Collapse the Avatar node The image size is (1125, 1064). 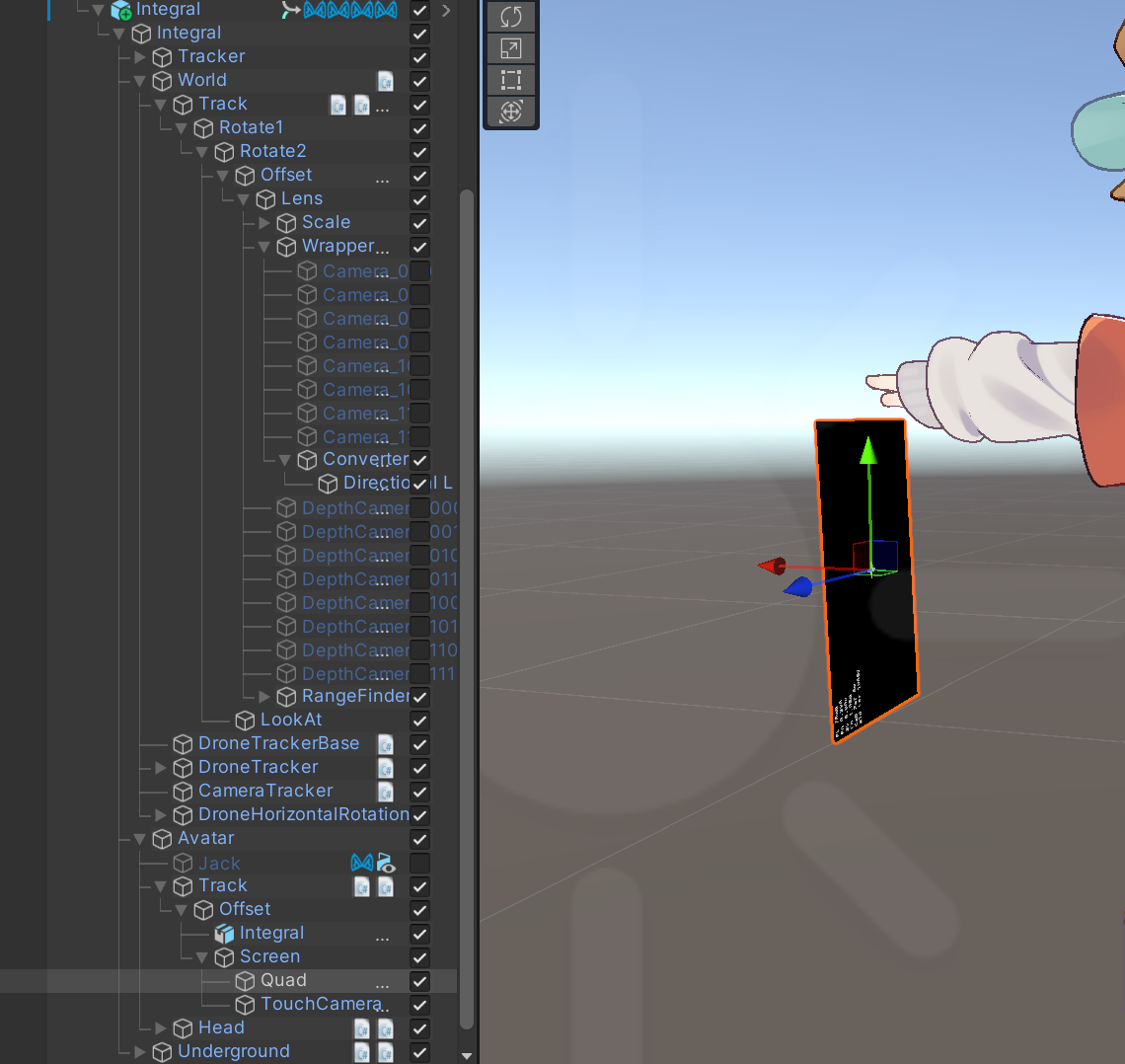140,839
